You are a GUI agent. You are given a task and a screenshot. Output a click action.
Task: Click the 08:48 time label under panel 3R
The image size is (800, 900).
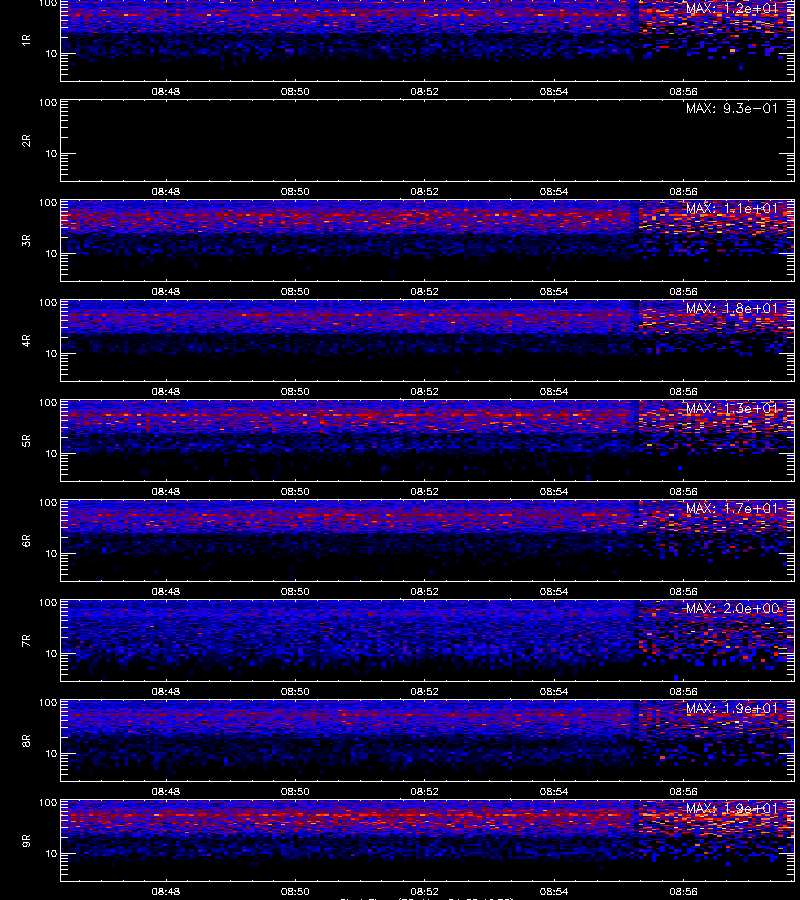166,292
